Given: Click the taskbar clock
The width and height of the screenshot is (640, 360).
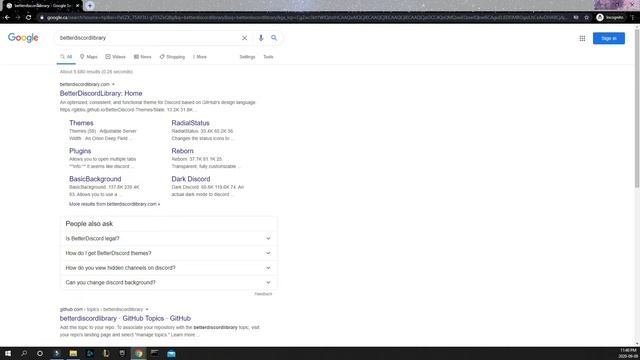Looking at the screenshot, I should [628, 353].
